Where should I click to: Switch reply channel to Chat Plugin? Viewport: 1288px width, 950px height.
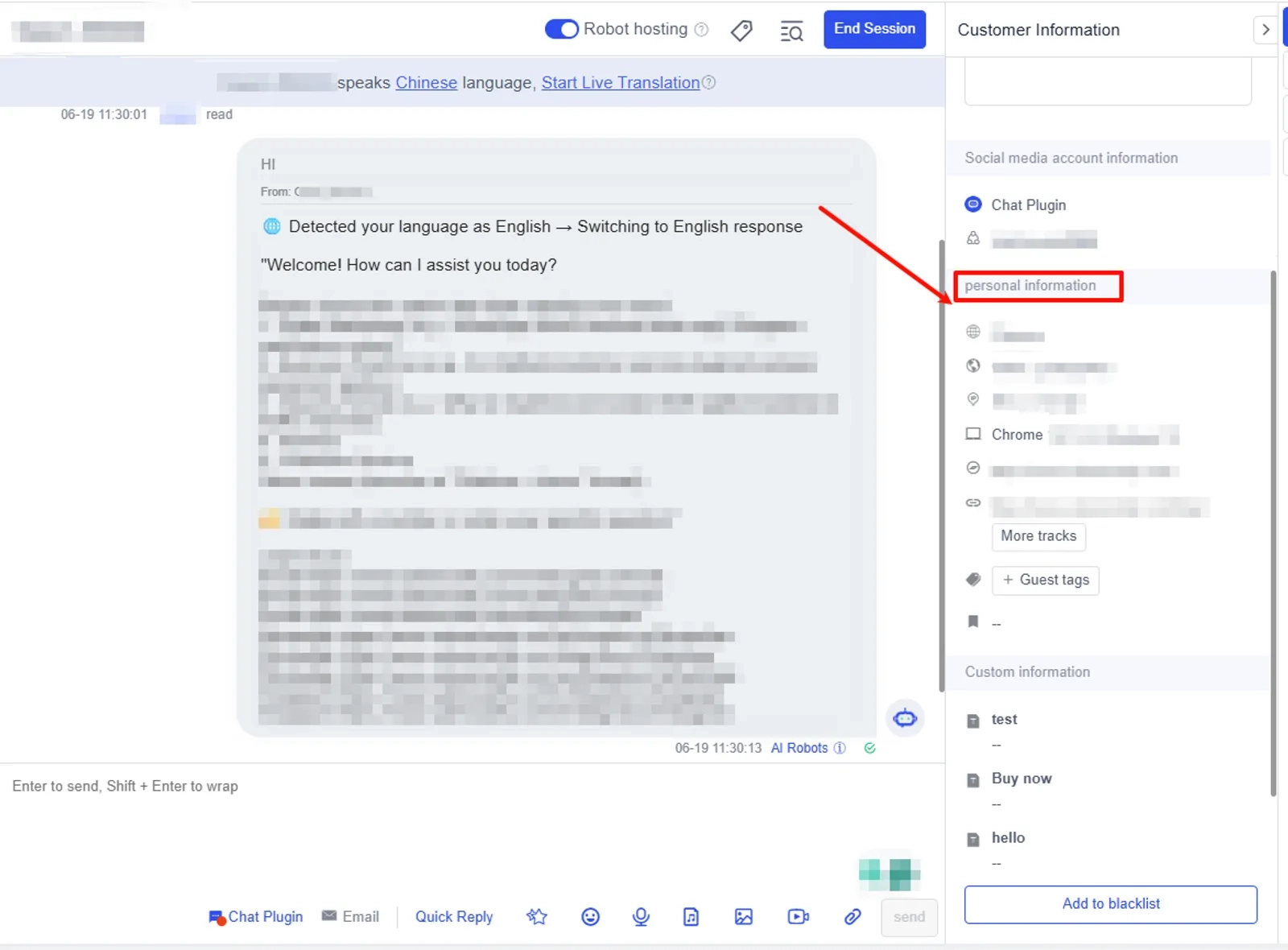pyautogui.click(x=256, y=916)
